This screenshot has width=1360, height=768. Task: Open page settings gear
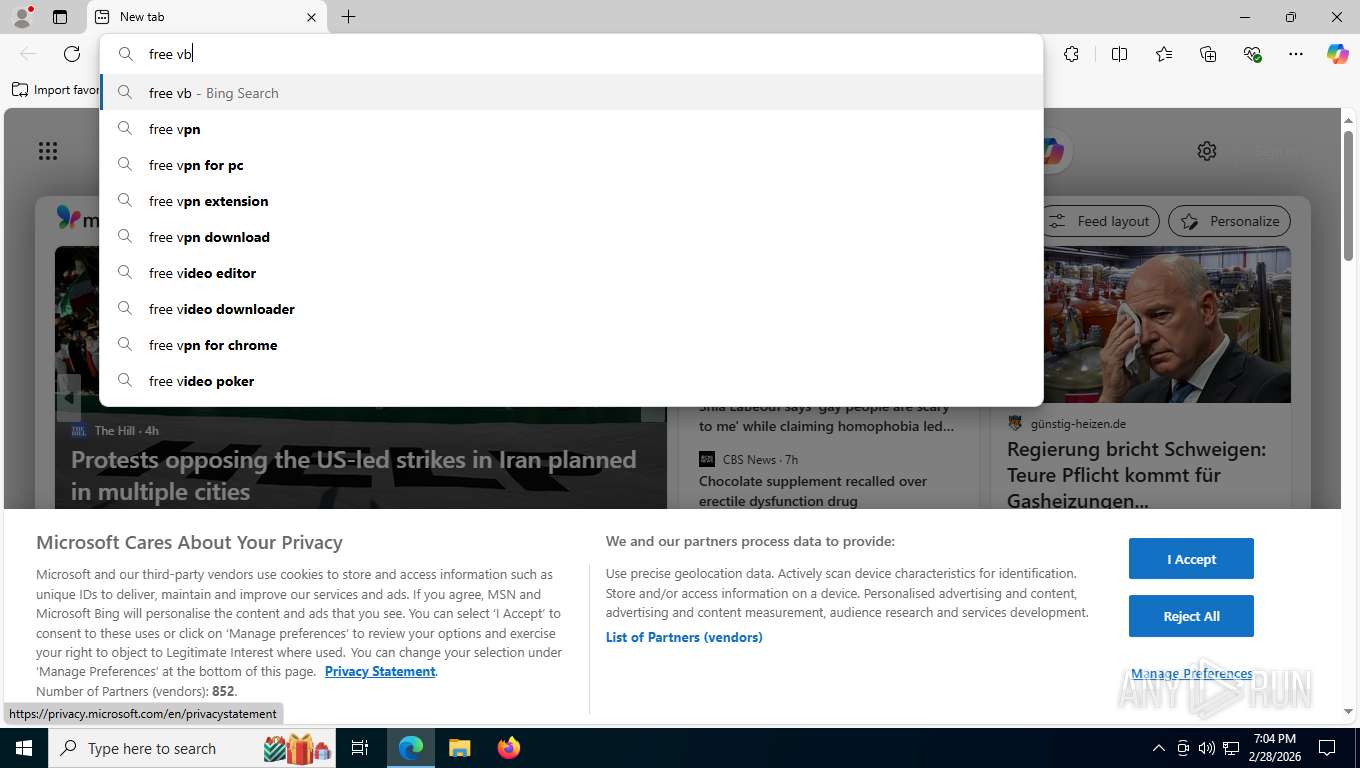[1207, 151]
